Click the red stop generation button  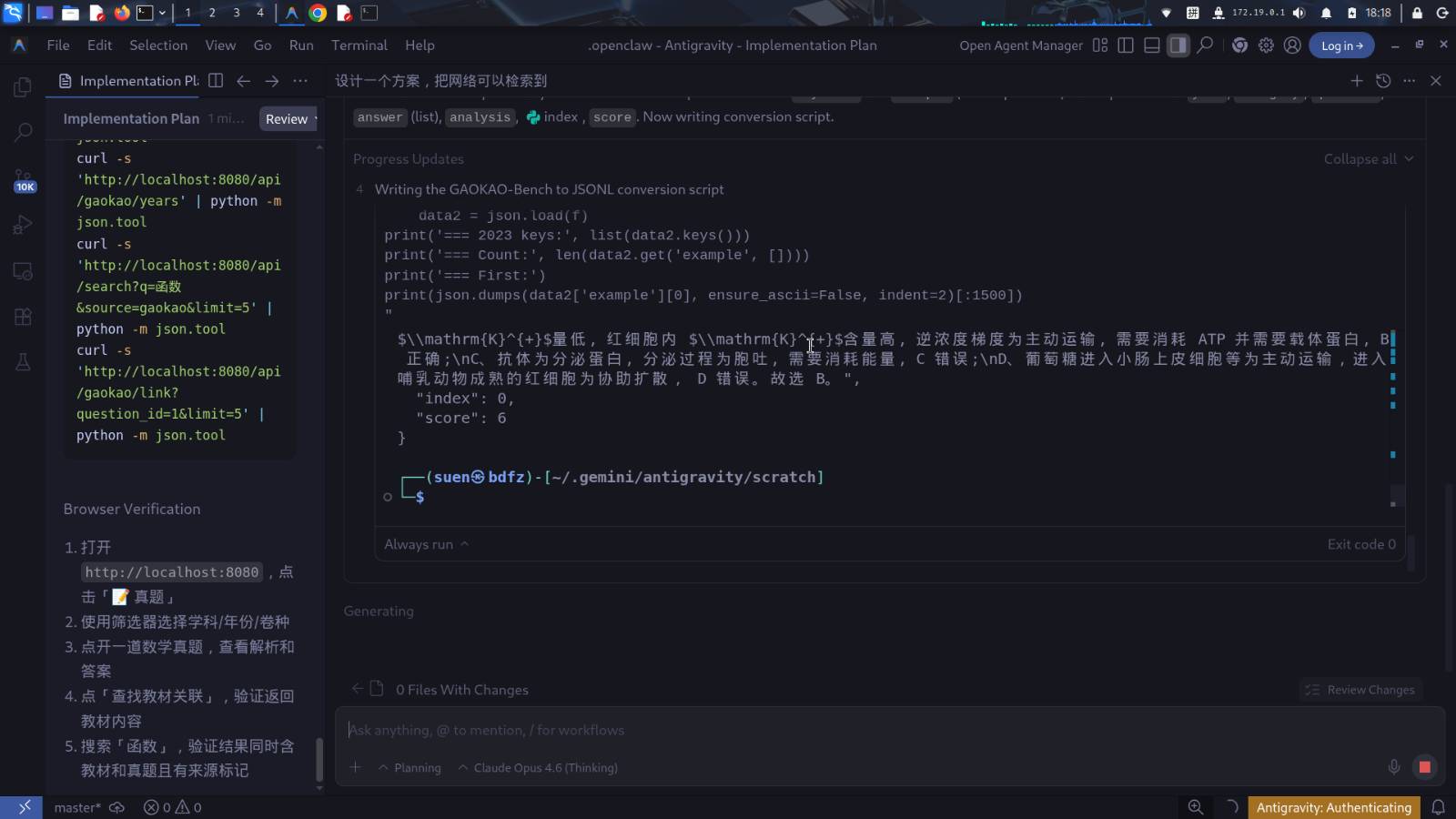point(1424,767)
